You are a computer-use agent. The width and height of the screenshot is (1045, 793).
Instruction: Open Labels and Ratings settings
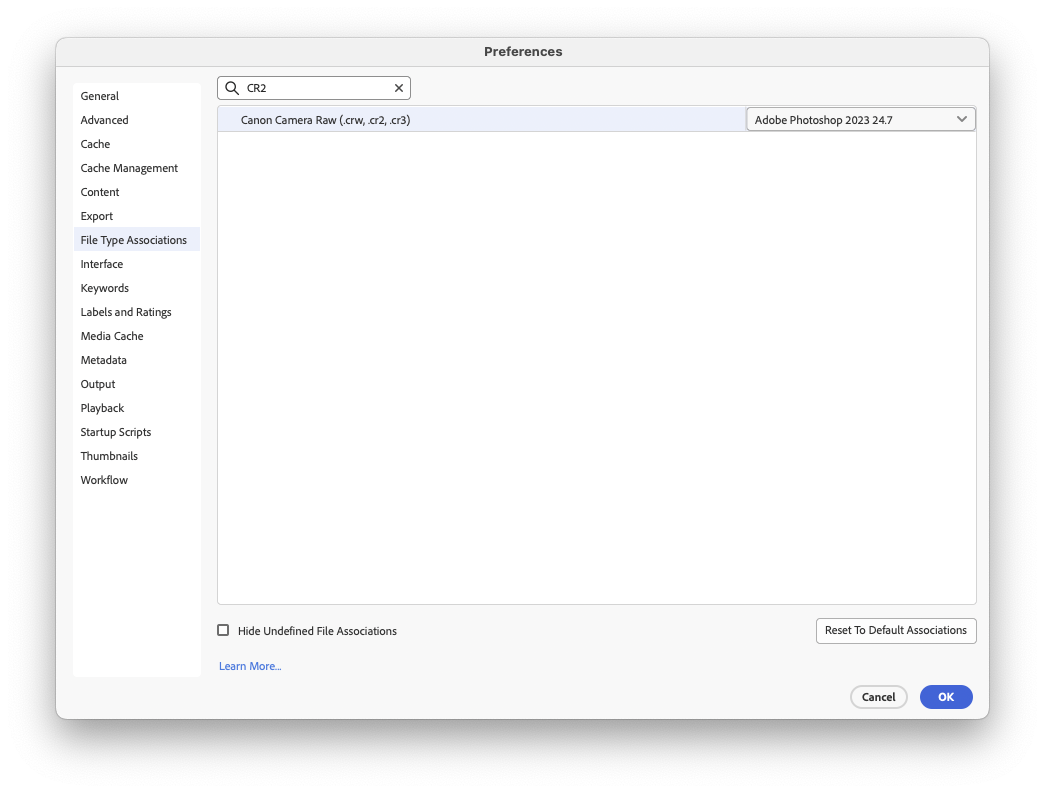point(126,311)
